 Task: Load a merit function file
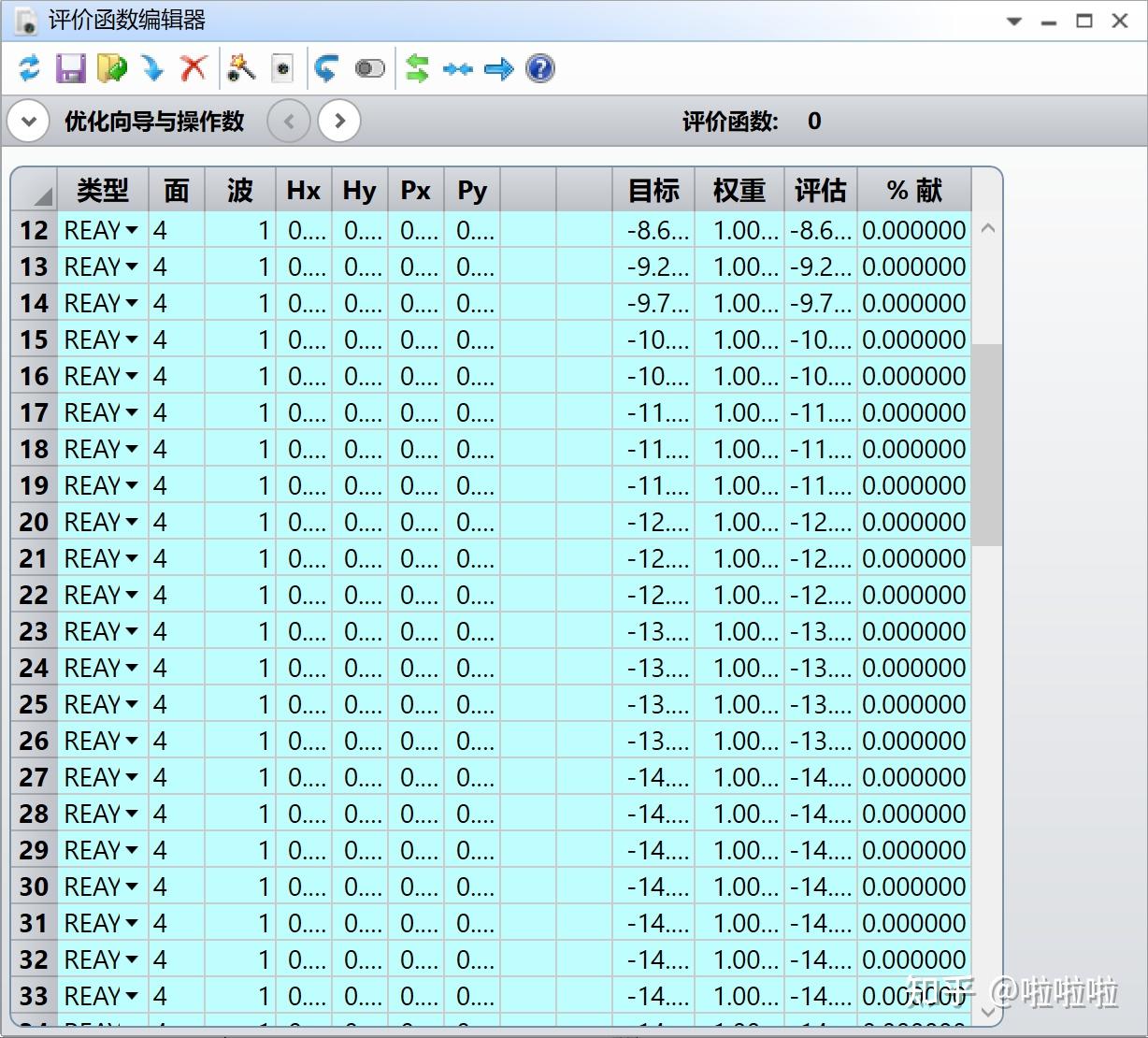[111, 67]
